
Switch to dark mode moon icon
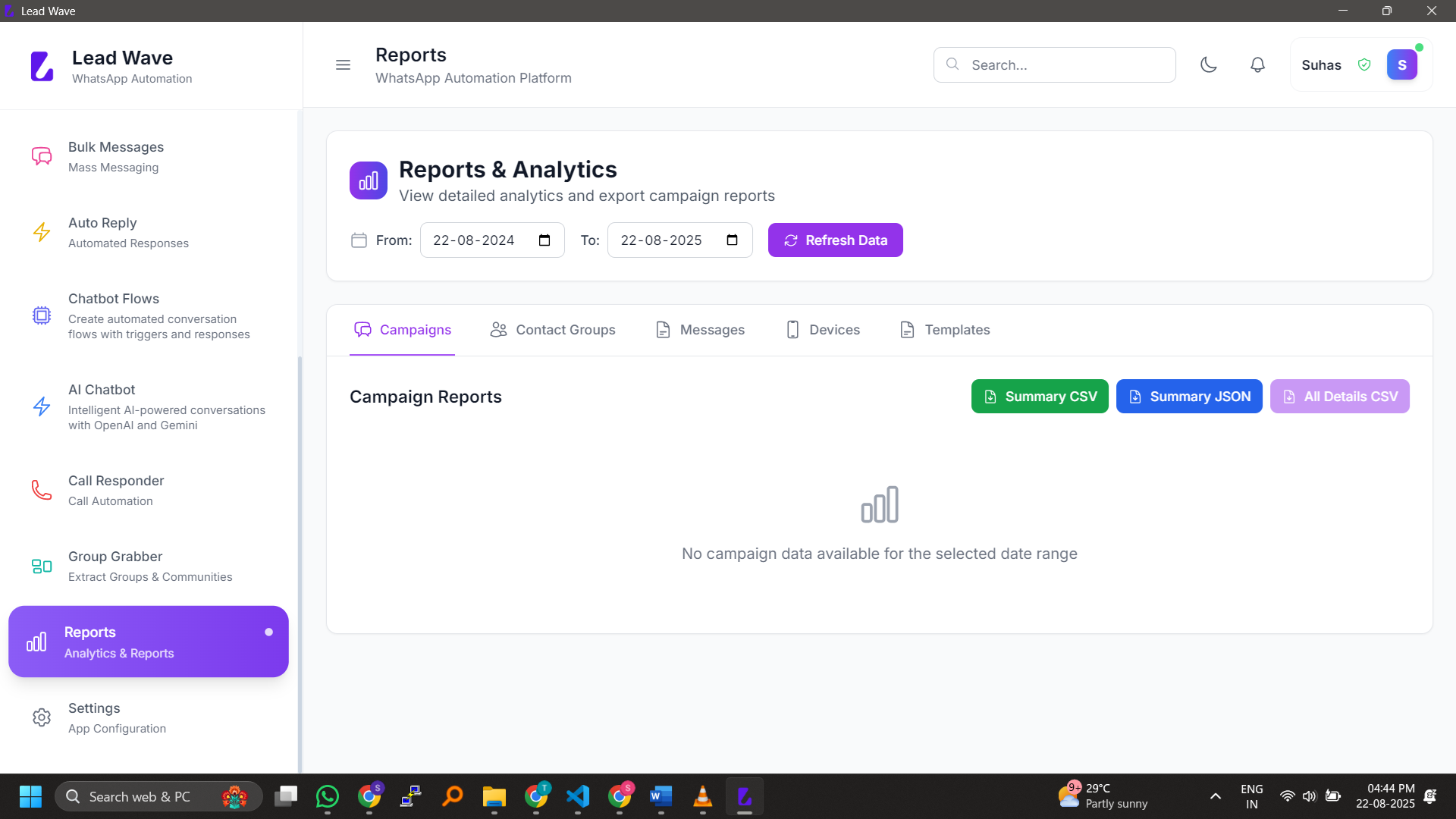[x=1209, y=65]
